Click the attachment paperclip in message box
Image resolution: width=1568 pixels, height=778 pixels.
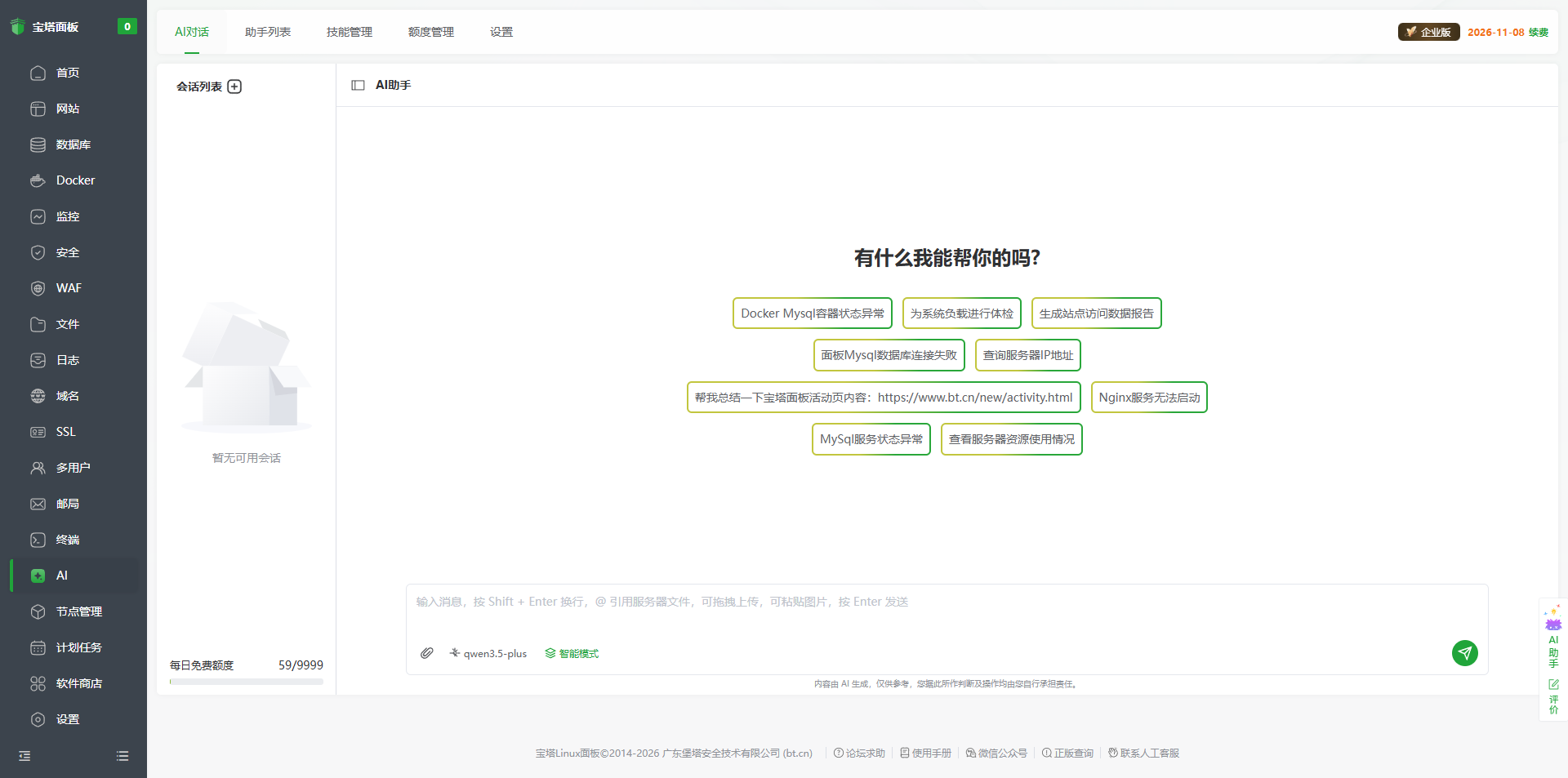coord(426,653)
